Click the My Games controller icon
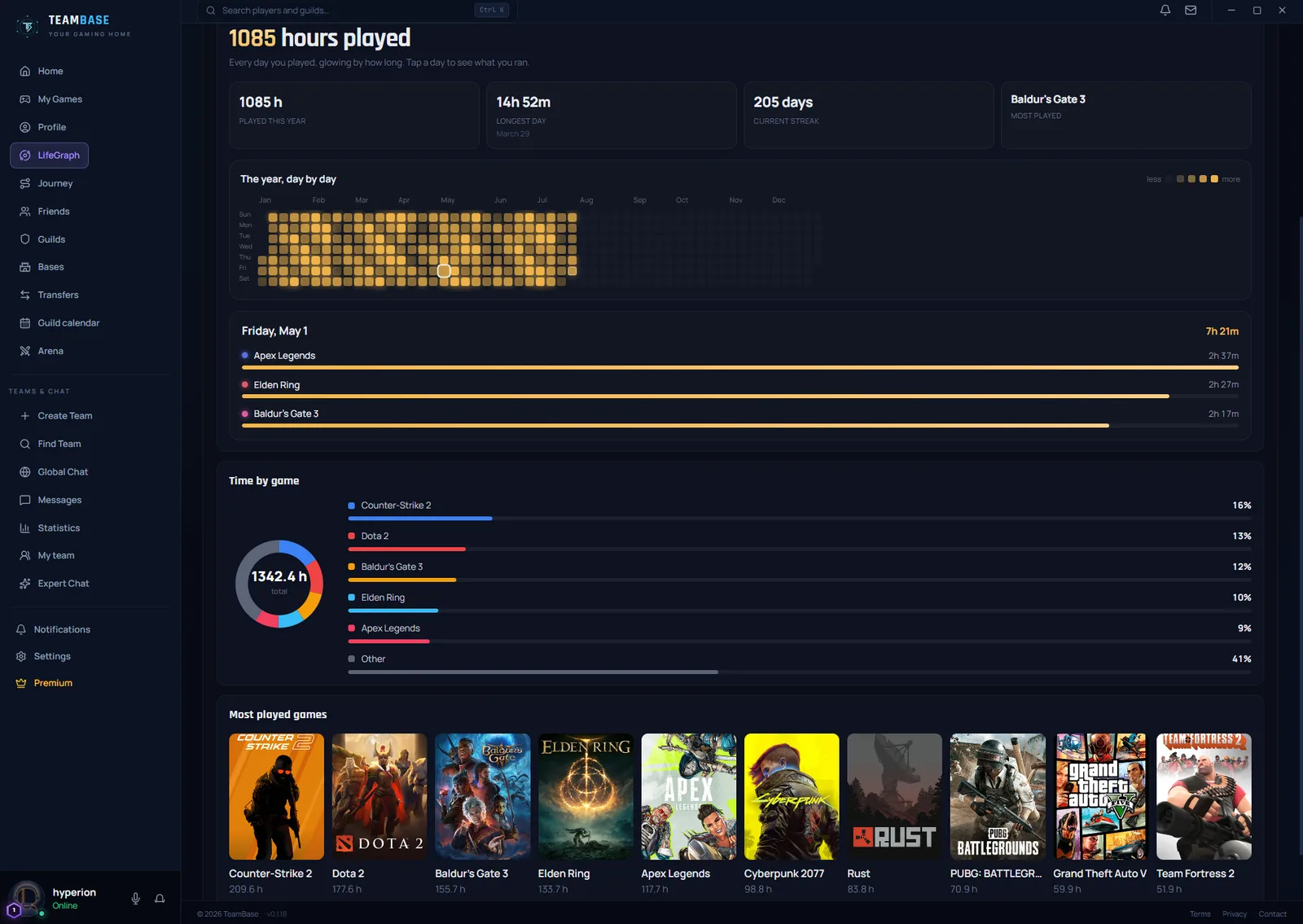The width and height of the screenshot is (1303, 924). point(25,99)
